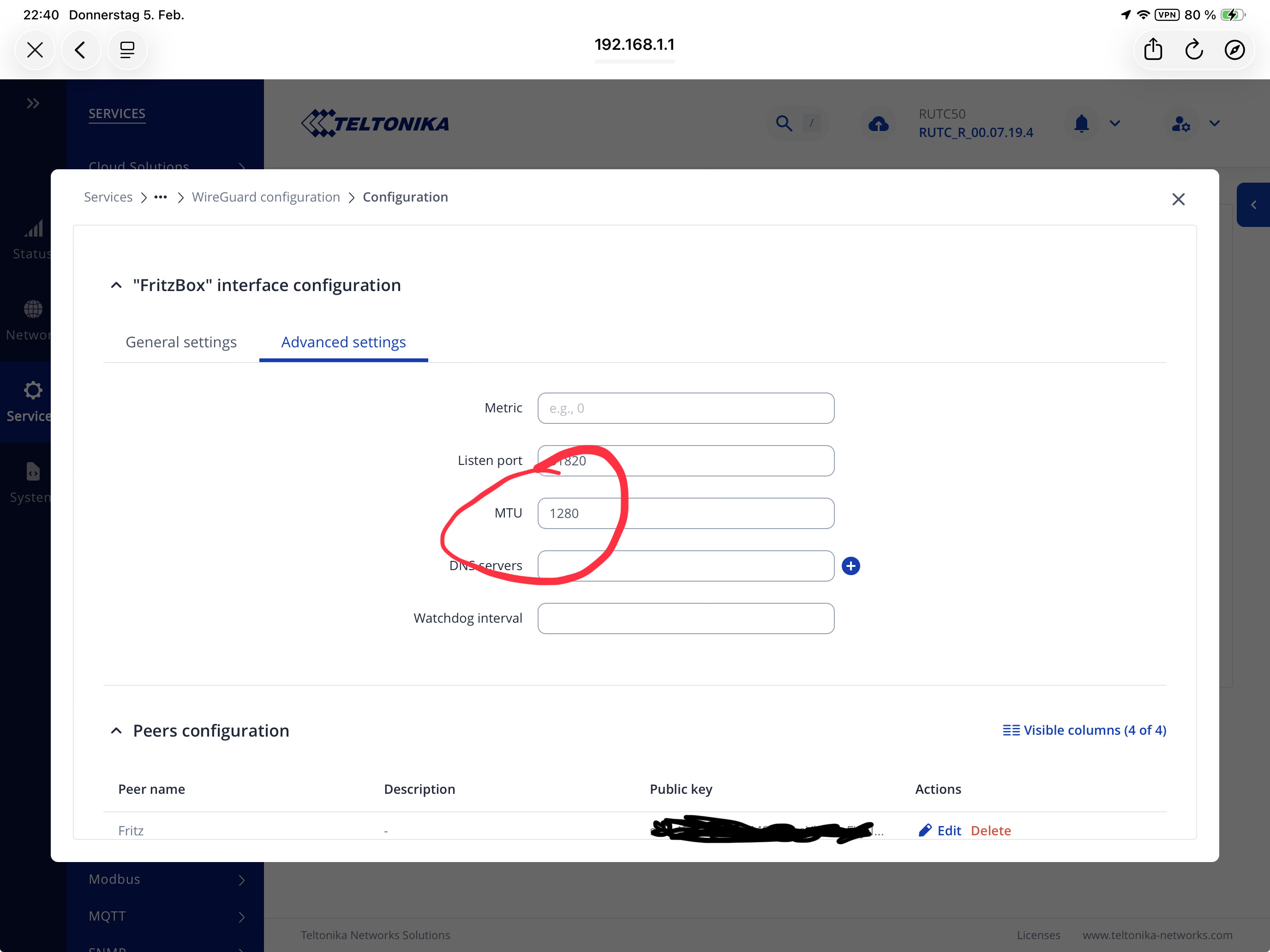Go back using the browser back arrow

(81, 50)
